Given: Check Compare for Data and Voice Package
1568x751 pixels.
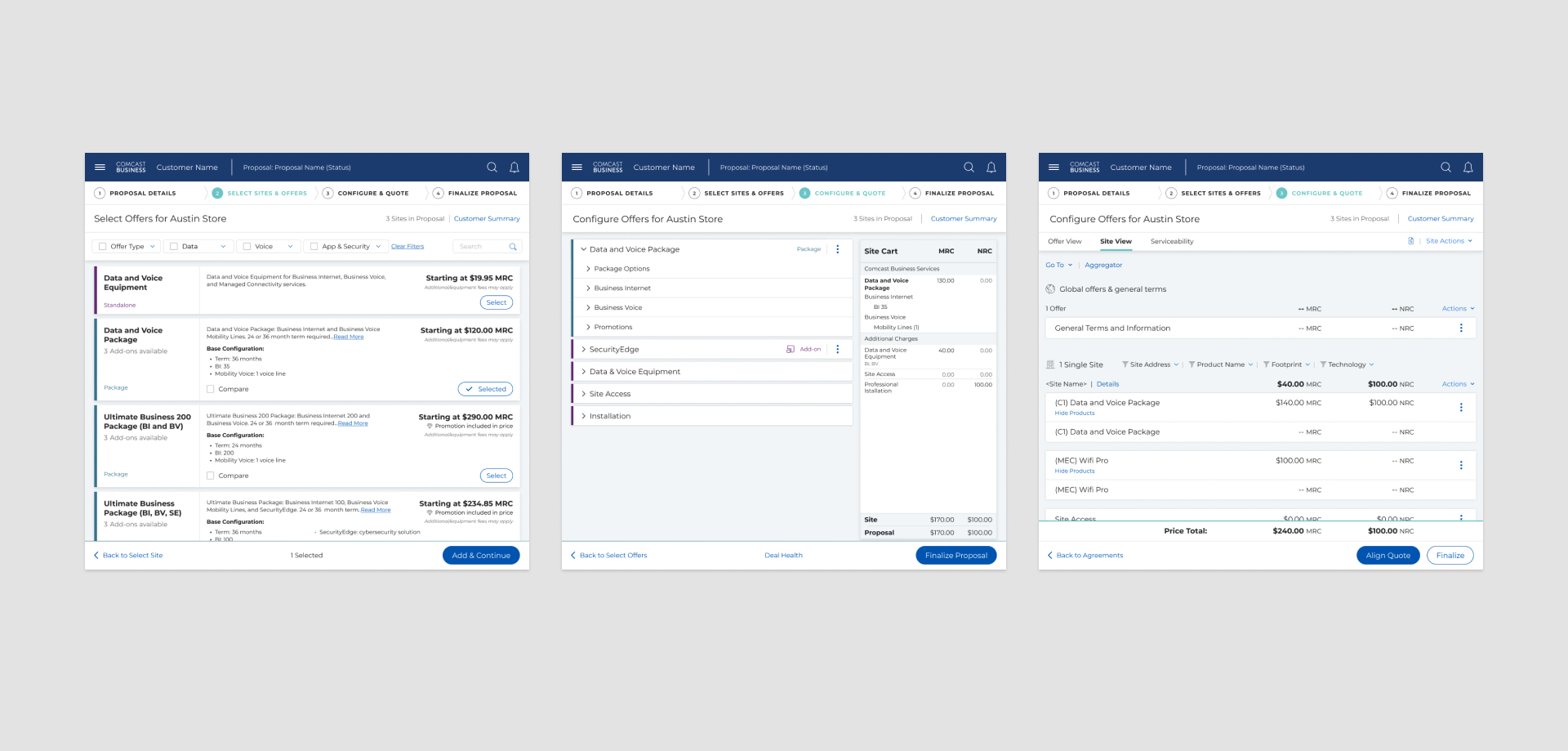Looking at the screenshot, I should click(211, 389).
